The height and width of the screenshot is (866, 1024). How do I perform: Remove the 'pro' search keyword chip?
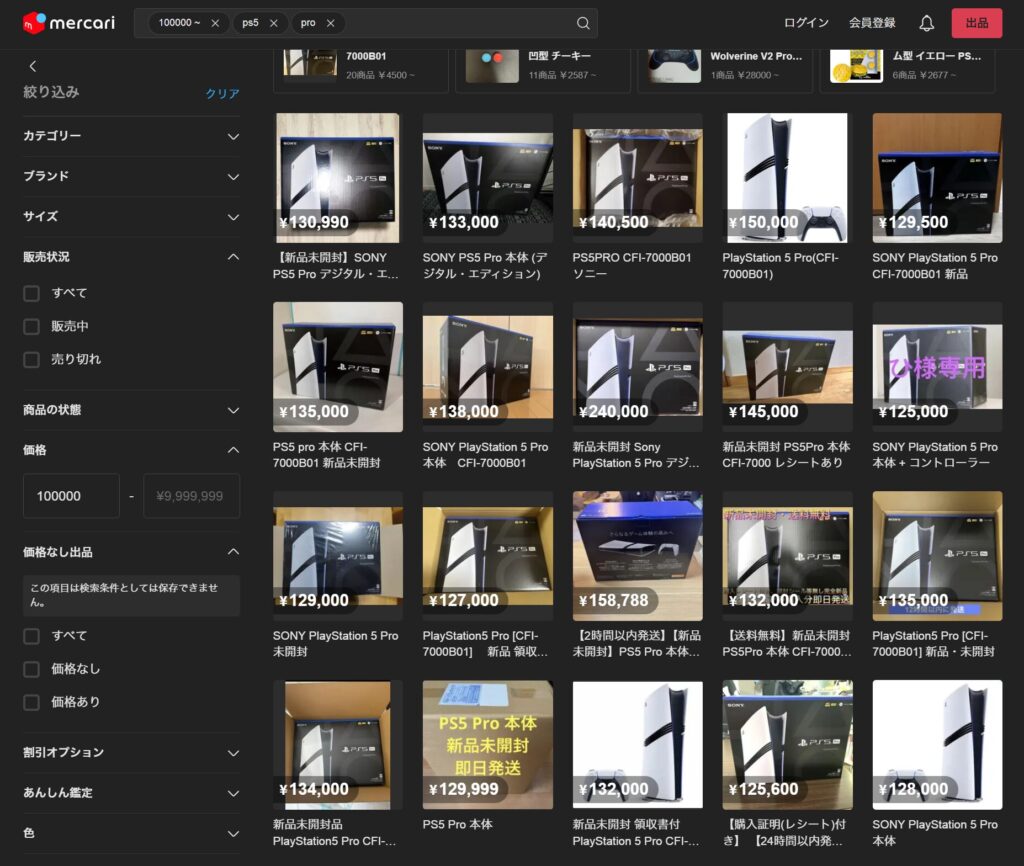[x=330, y=23]
